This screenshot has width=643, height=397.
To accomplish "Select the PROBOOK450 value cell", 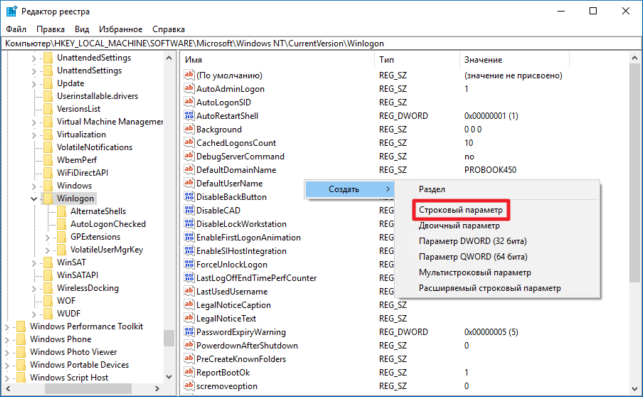I will click(490, 170).
